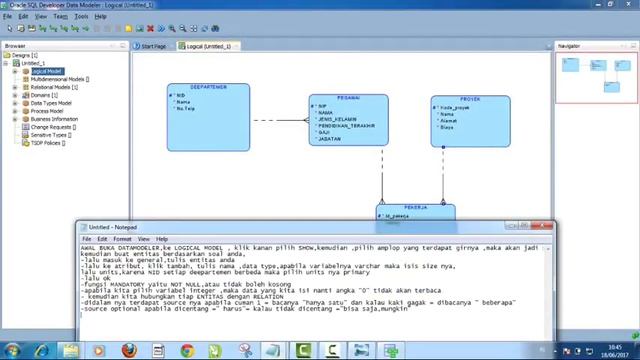Screen dimensions: 640x360
Task: Minimize the Browser panel
Action: click(112, 46)
